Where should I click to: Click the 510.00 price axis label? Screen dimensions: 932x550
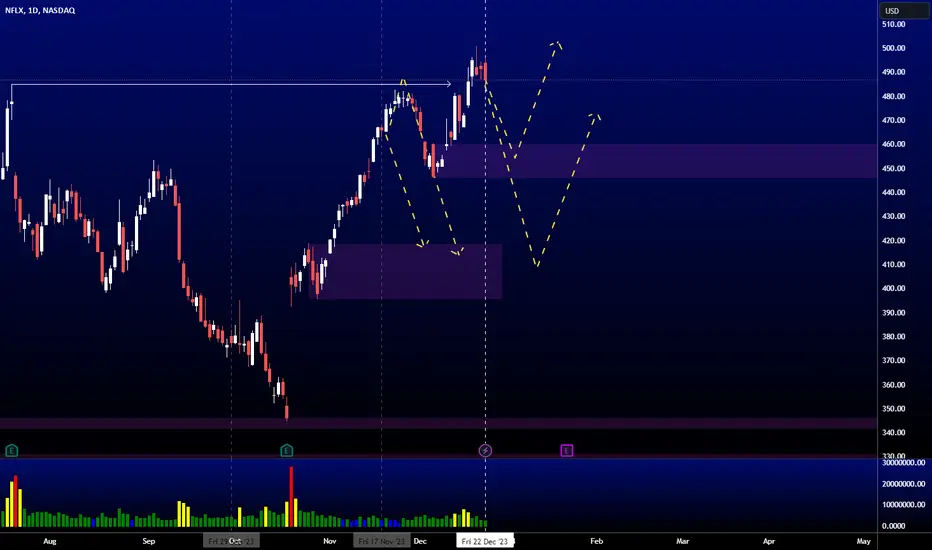click(x=893, y=24)
